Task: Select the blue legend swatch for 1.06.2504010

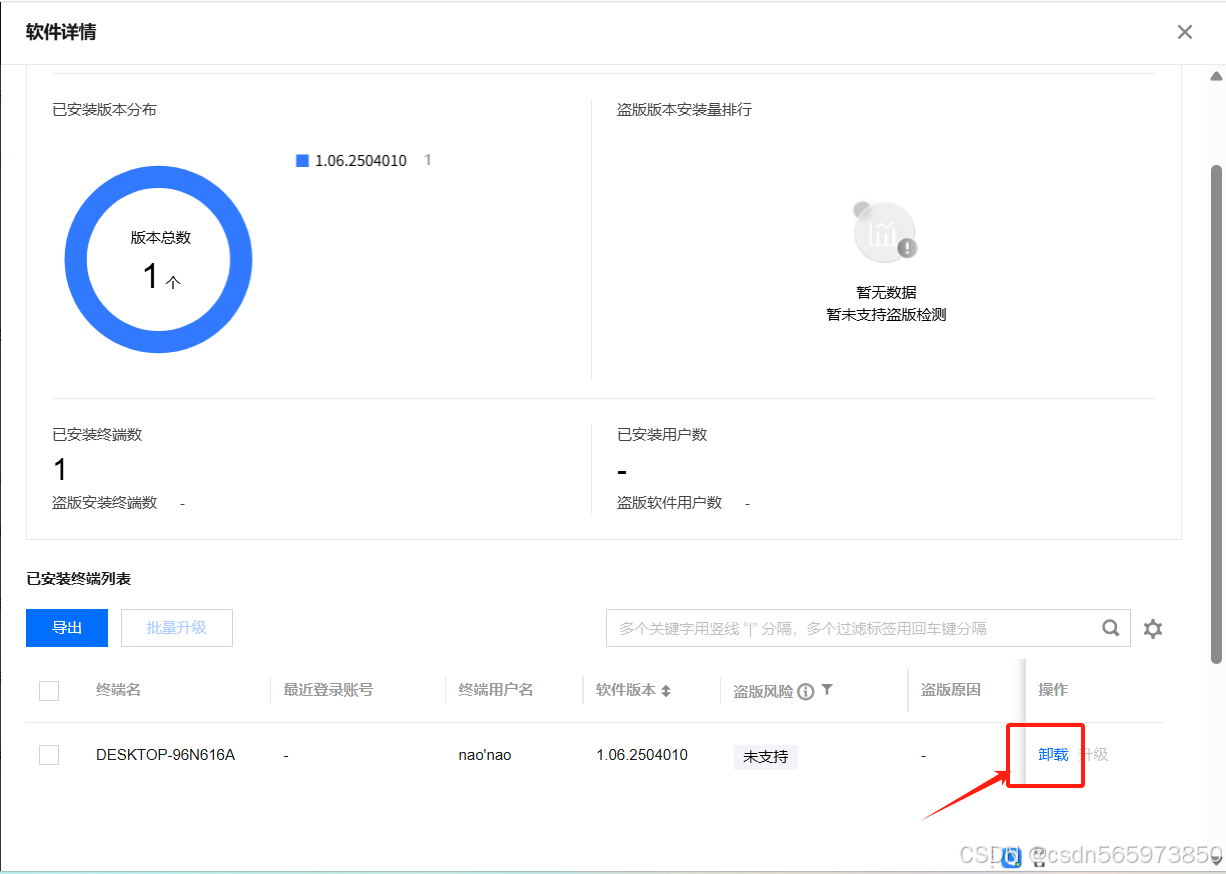Action: [x=300, y=159]
